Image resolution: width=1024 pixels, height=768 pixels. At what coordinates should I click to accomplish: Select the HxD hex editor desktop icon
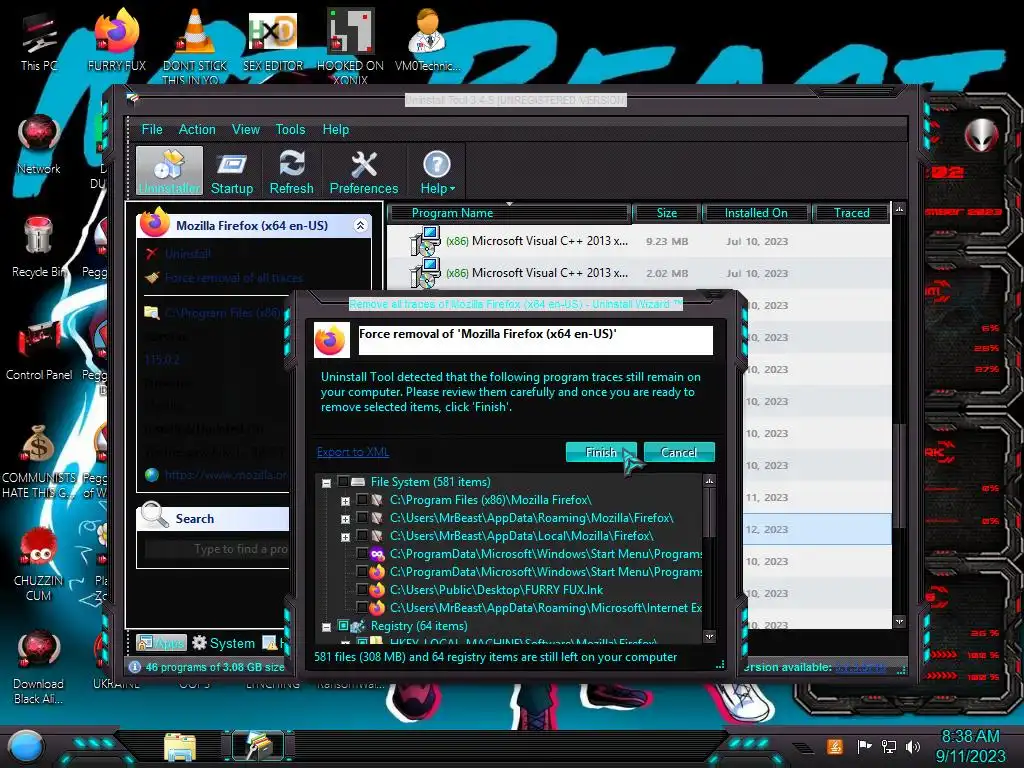coord(273,41)
